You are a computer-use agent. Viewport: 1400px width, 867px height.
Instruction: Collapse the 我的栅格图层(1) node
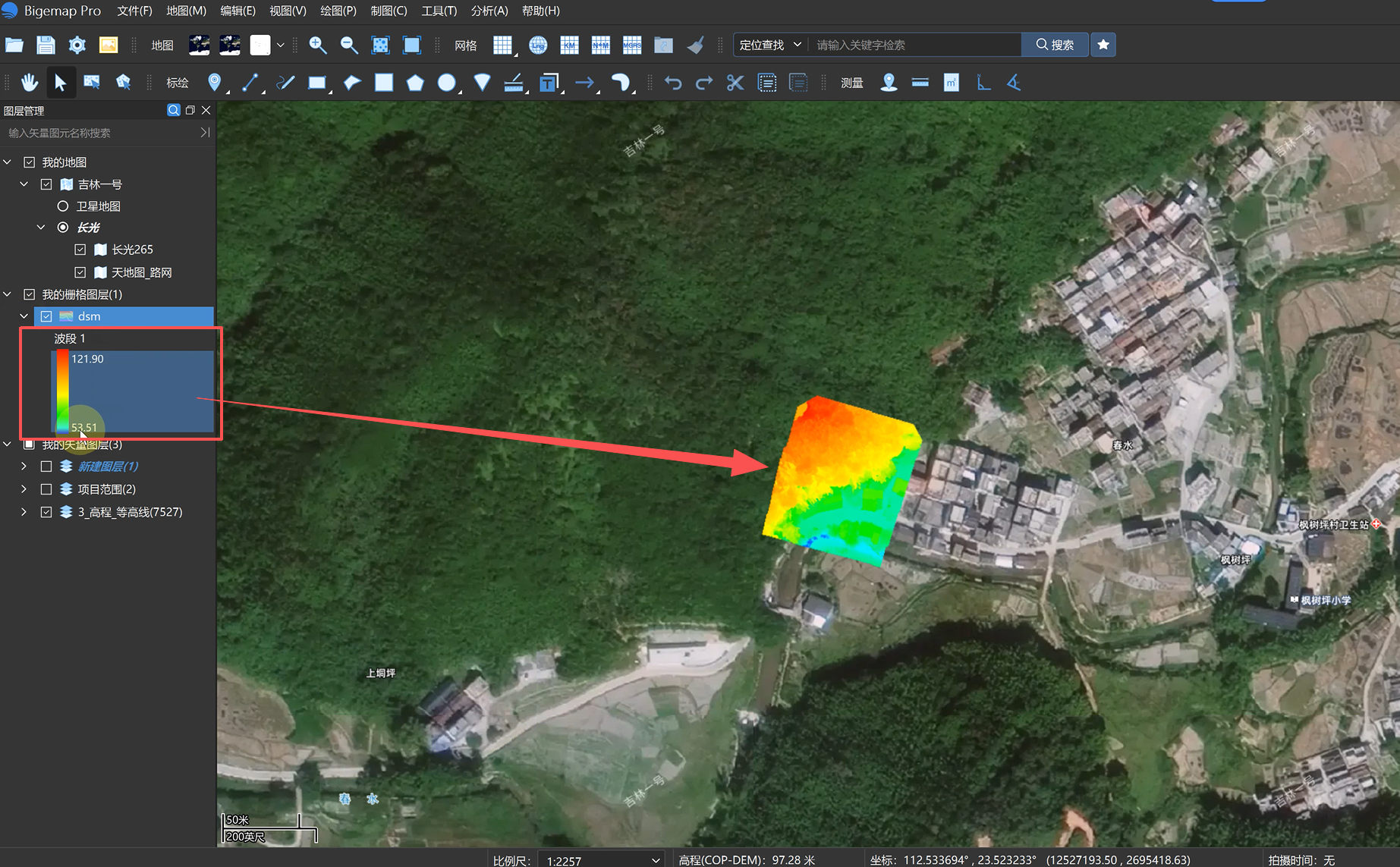(x=8, y=294)
